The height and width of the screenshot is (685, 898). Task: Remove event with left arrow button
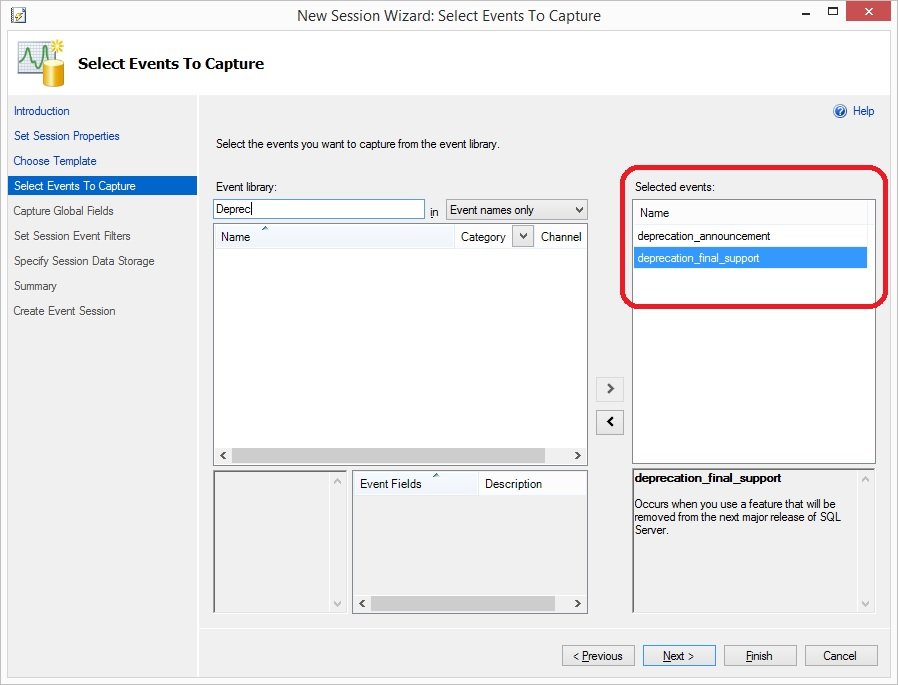coord(610,422)
